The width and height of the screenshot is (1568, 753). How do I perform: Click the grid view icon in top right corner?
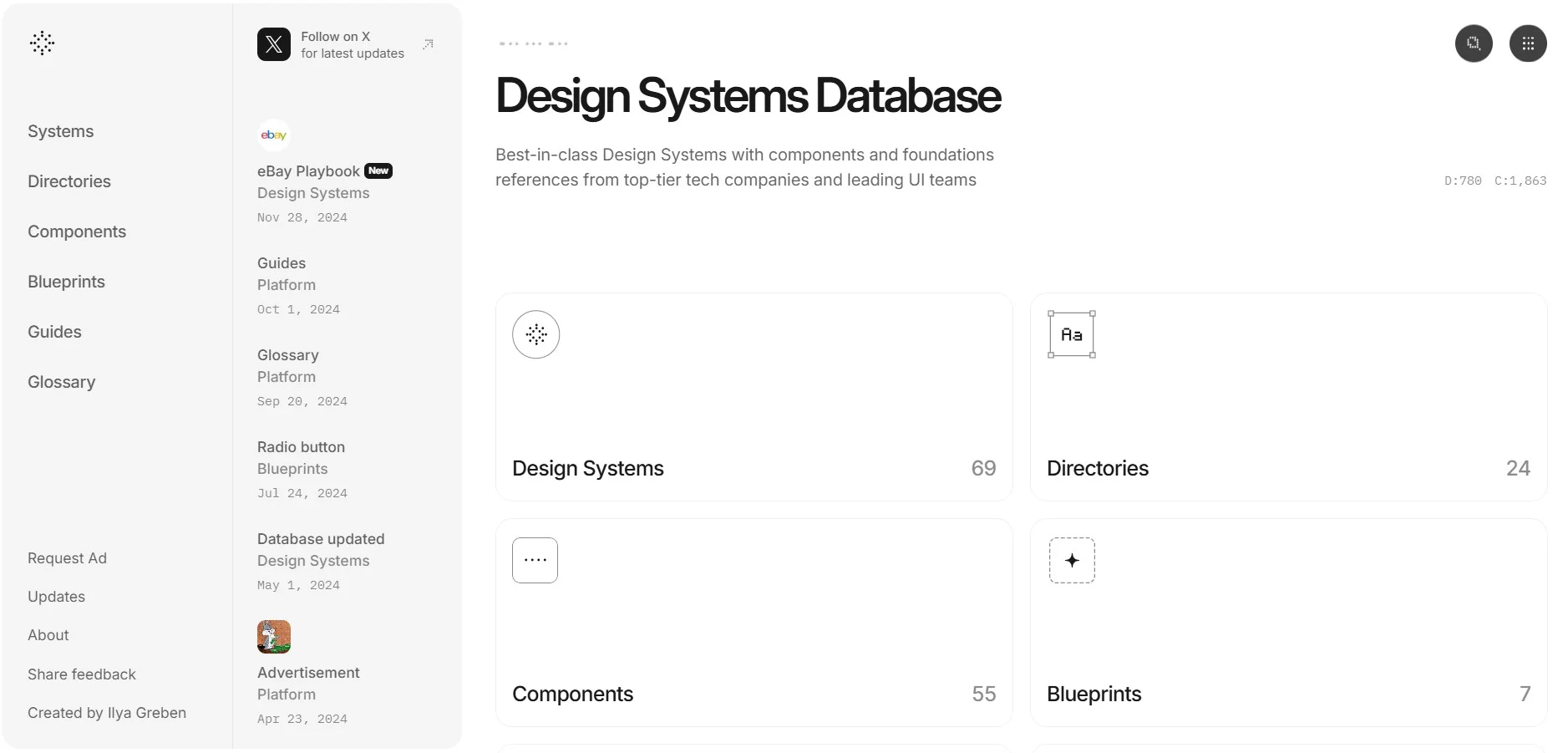(1528, 43)
